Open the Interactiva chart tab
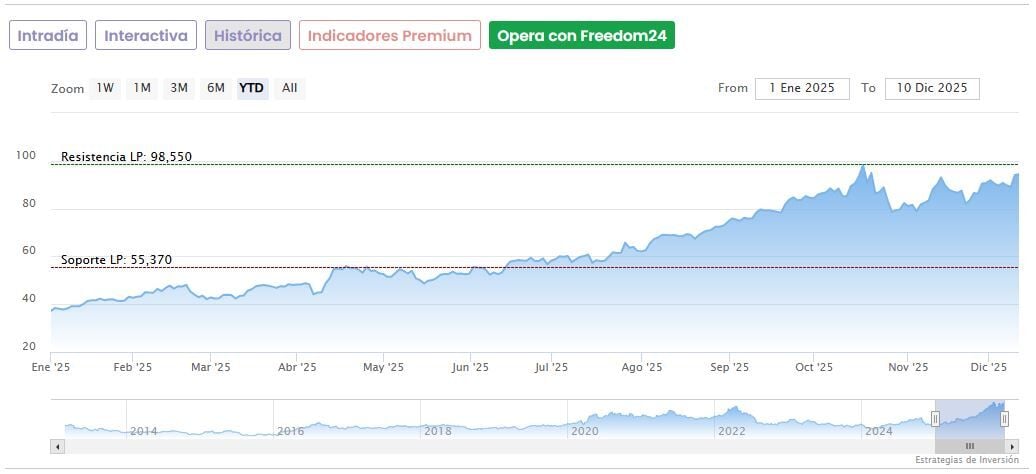The image size is (1036, 474). pyautogui.click(x=146, y=36)
